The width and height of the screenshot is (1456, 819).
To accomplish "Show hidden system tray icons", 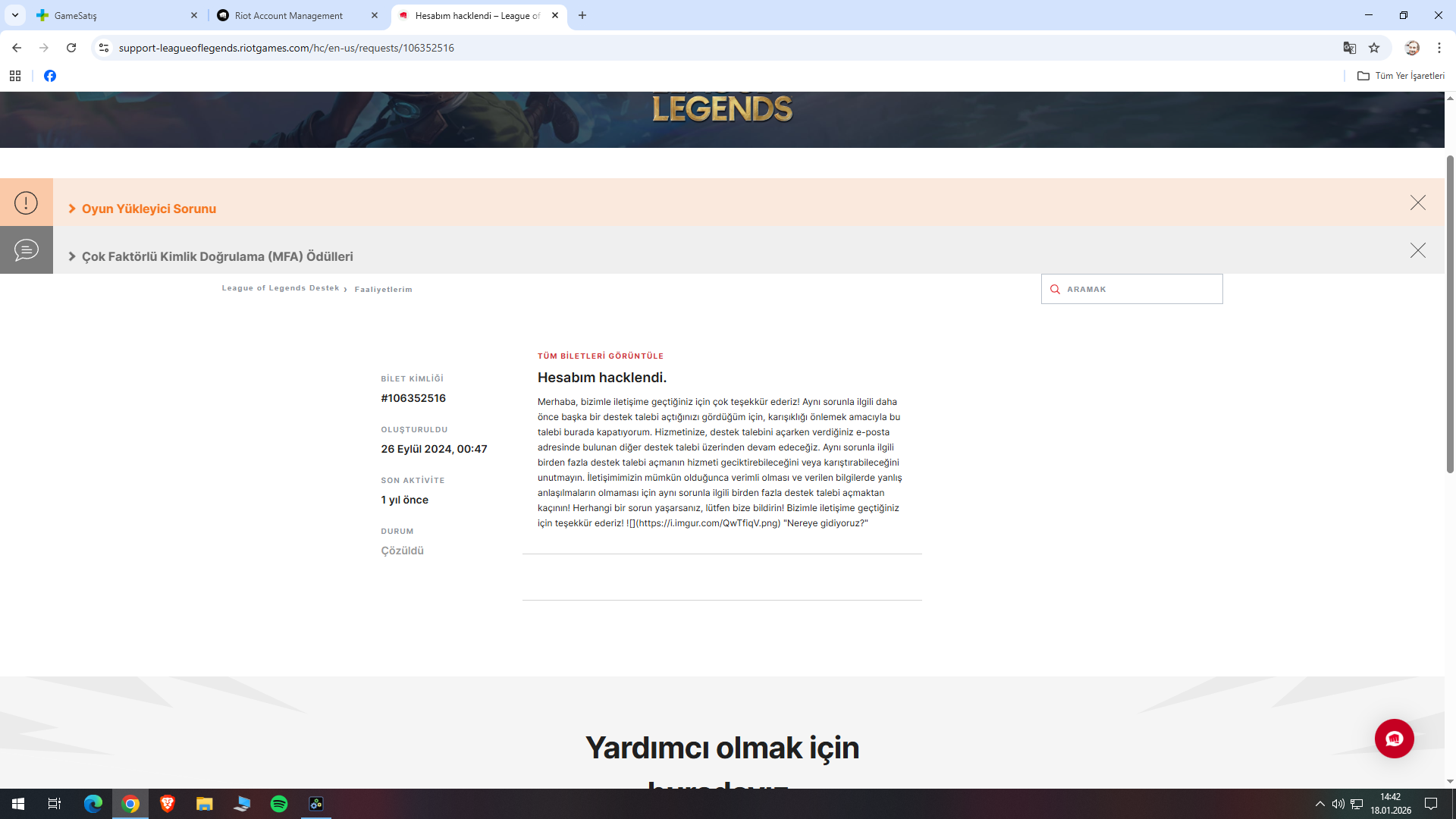I will click(x=1319, y=804).
